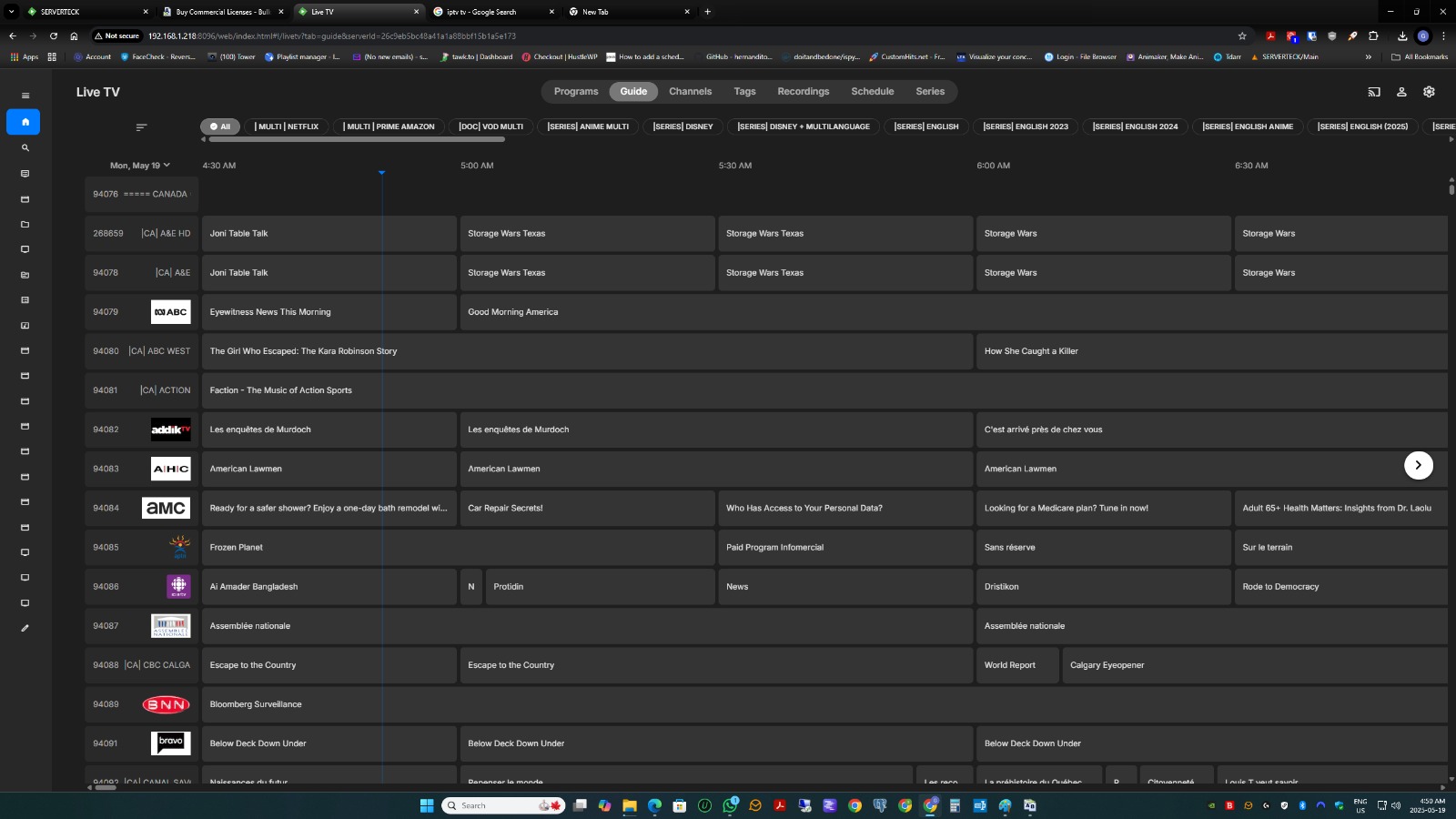Open the Mon, May 19 date dropdown
Image resolution: width=1456 pixels, height=819 pixels.
pos(140,166)
